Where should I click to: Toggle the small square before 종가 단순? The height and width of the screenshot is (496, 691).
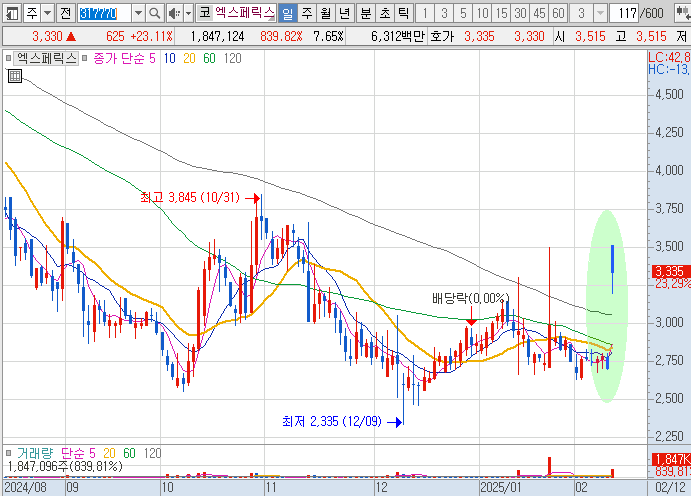(85, 58)
